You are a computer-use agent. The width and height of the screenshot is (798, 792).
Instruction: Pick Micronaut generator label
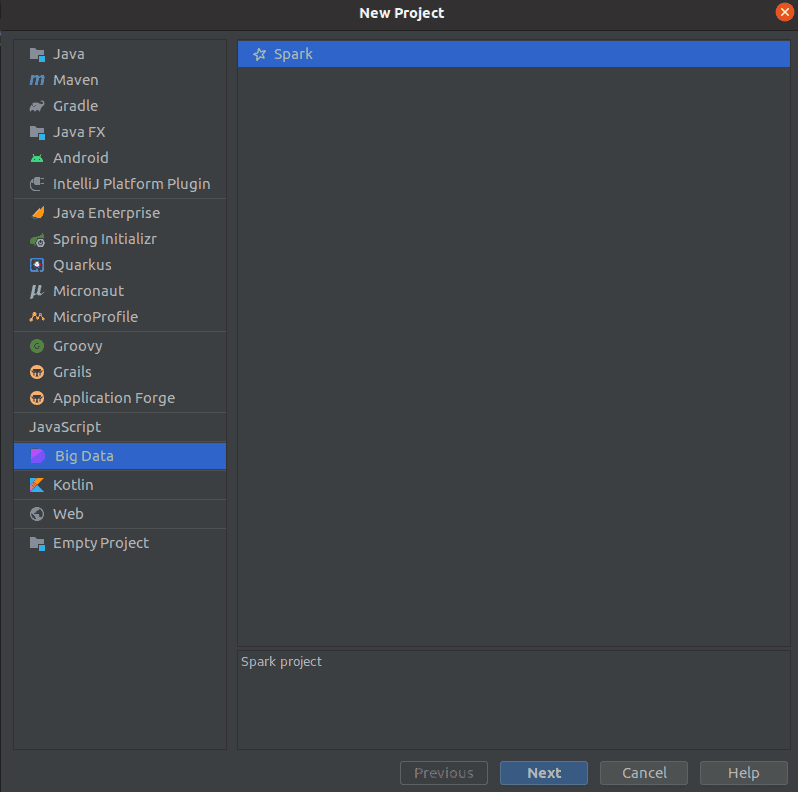point(89,291)
